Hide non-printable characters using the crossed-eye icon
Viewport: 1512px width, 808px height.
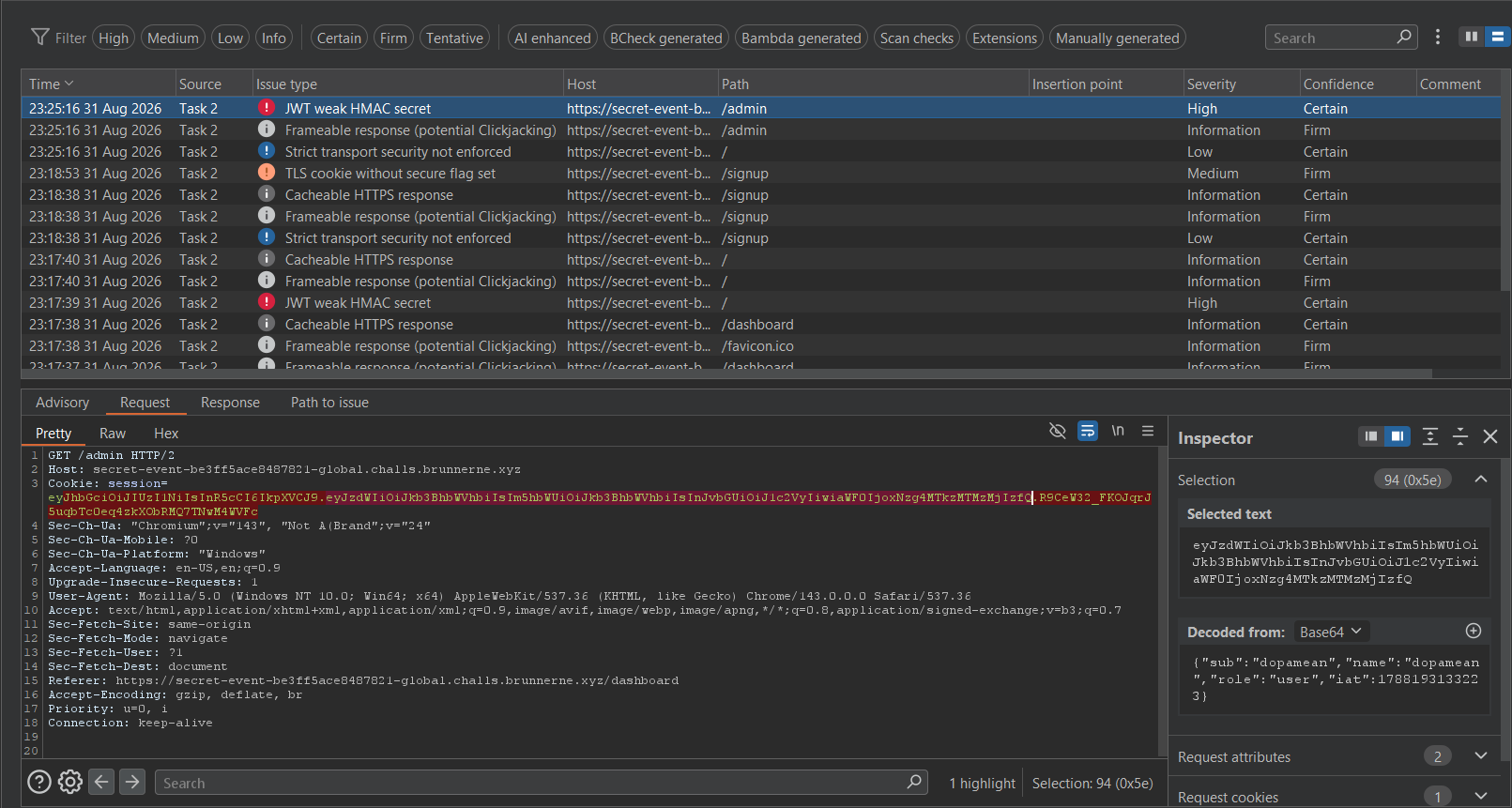1058,431
